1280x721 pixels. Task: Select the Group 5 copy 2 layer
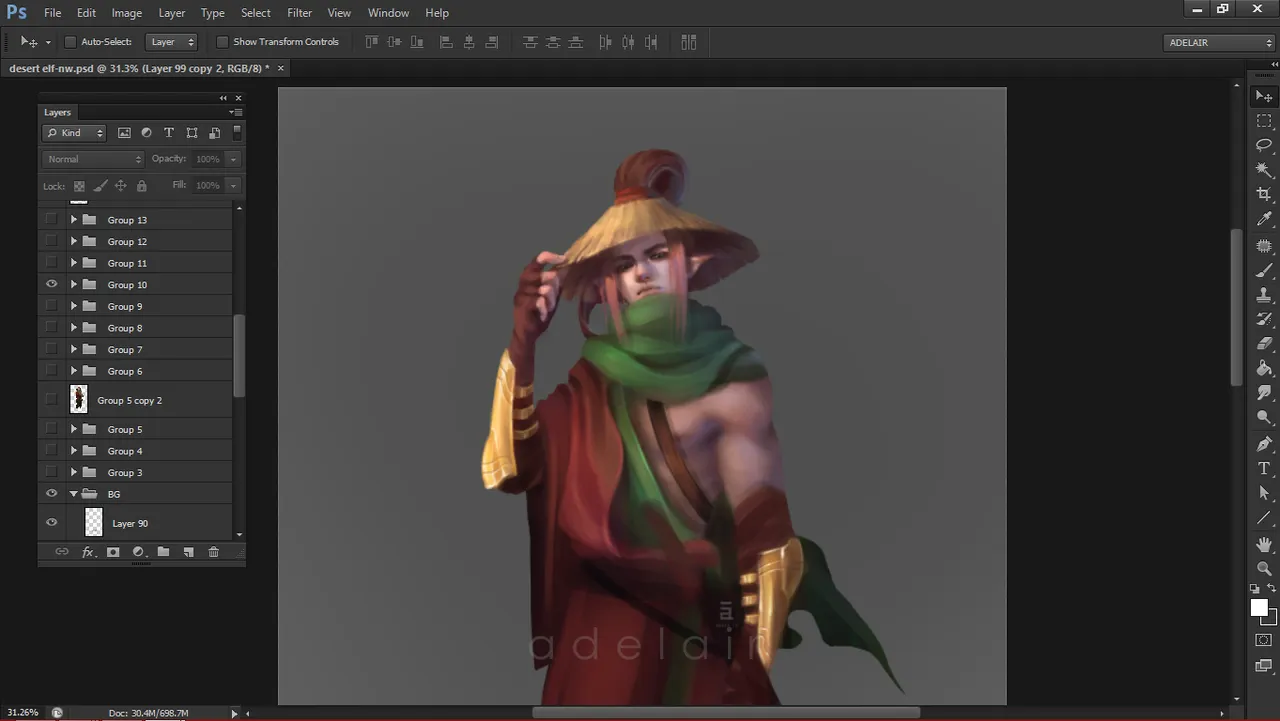(x=130, y=401)
